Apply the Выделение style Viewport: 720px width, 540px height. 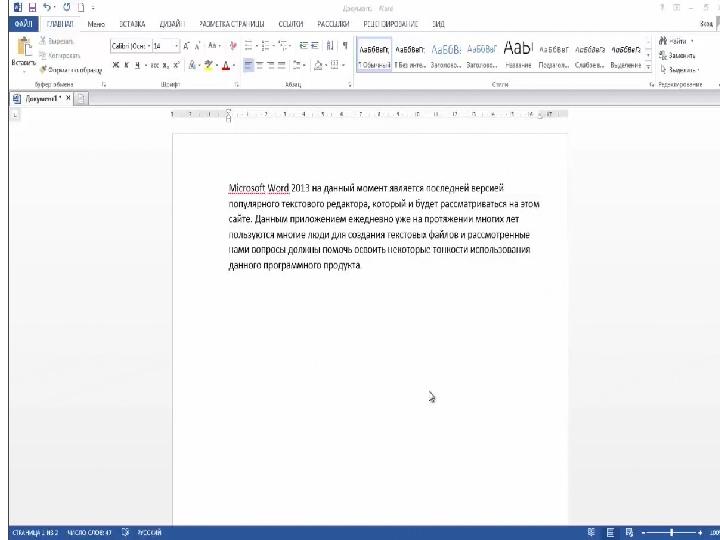626,55
